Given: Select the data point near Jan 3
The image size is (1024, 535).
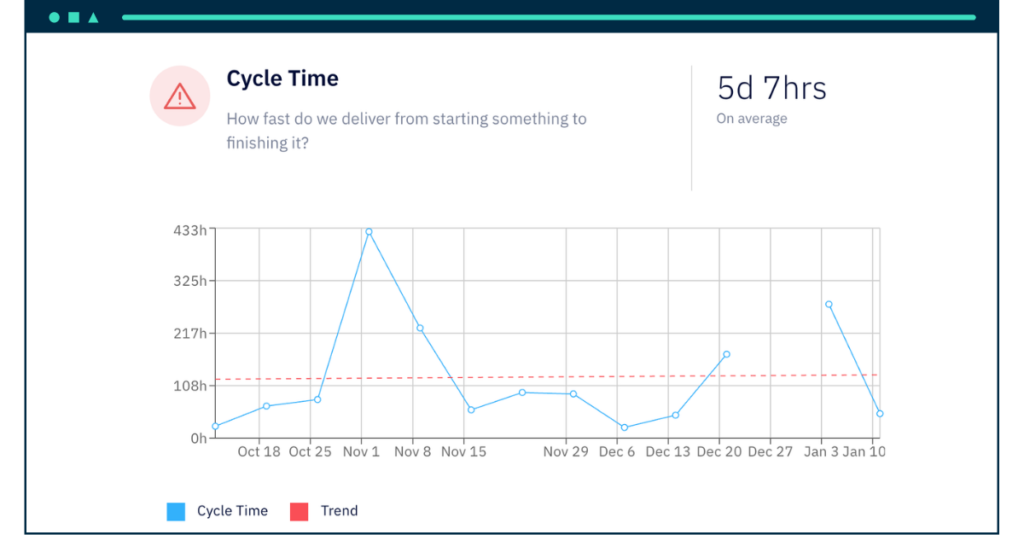Looking at the screenshot, I should pos(829,304).
